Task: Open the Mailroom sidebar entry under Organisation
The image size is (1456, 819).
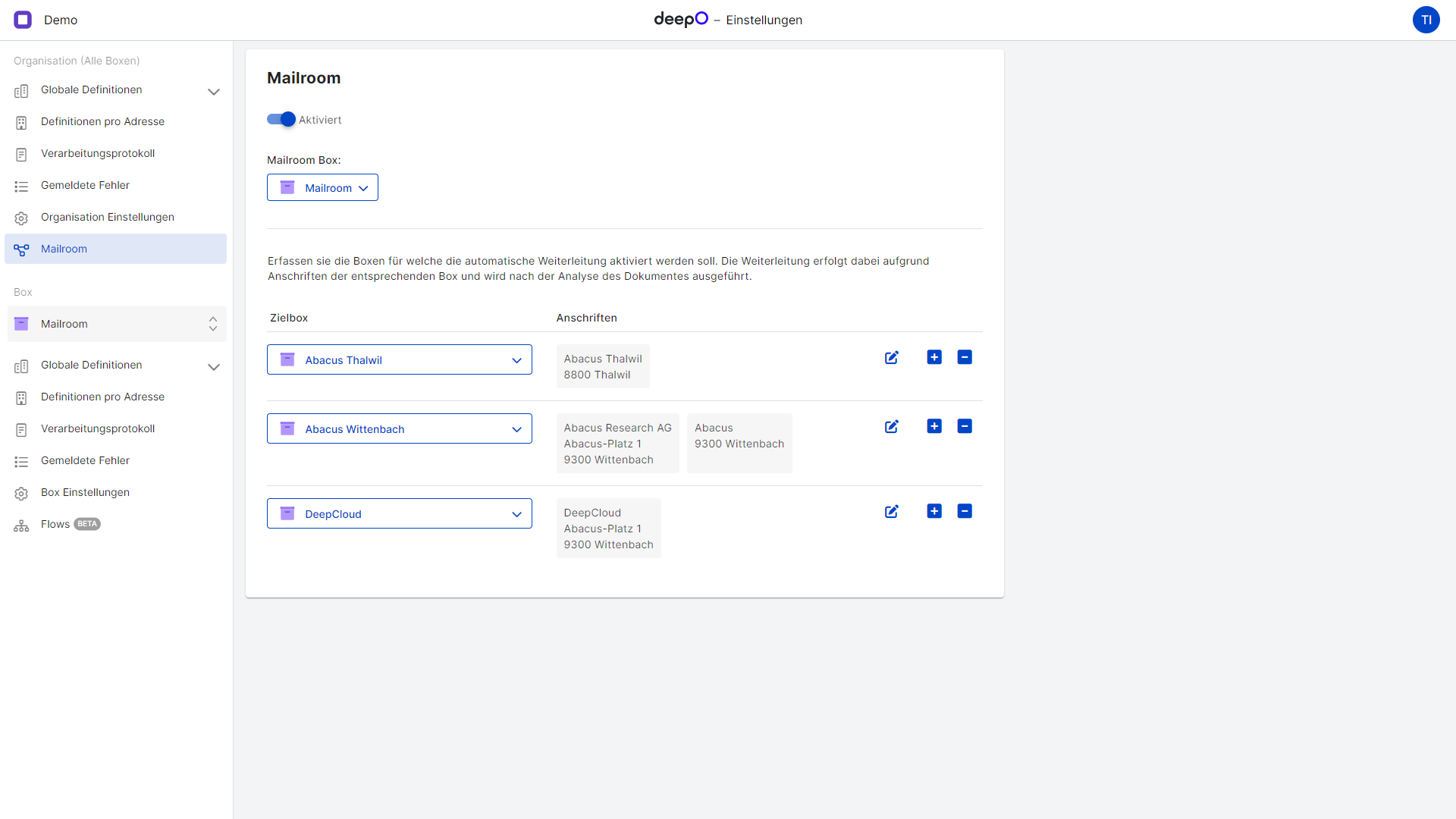Action: 63,248
